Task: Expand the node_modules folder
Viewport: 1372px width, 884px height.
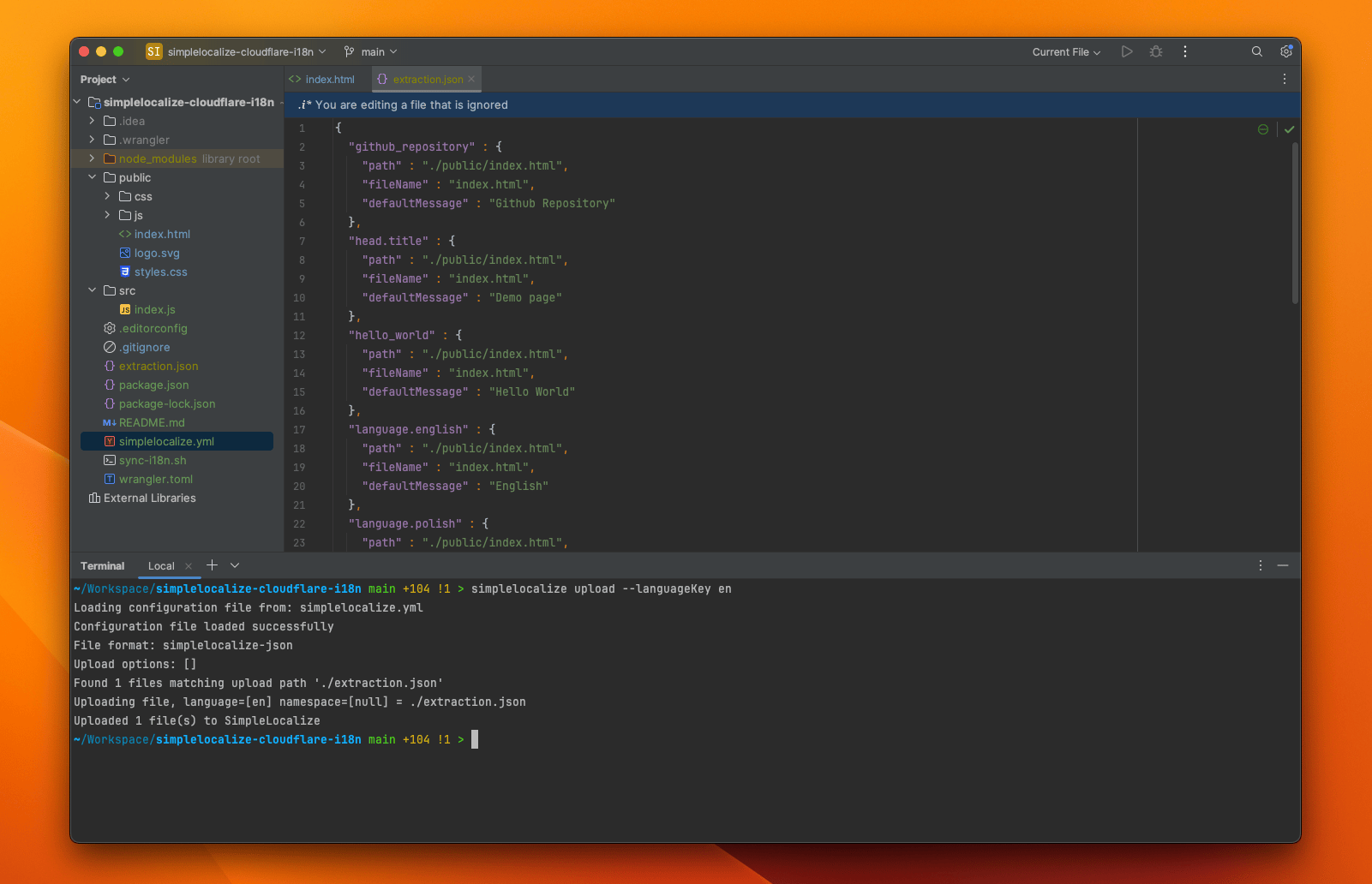Action: 92,158
